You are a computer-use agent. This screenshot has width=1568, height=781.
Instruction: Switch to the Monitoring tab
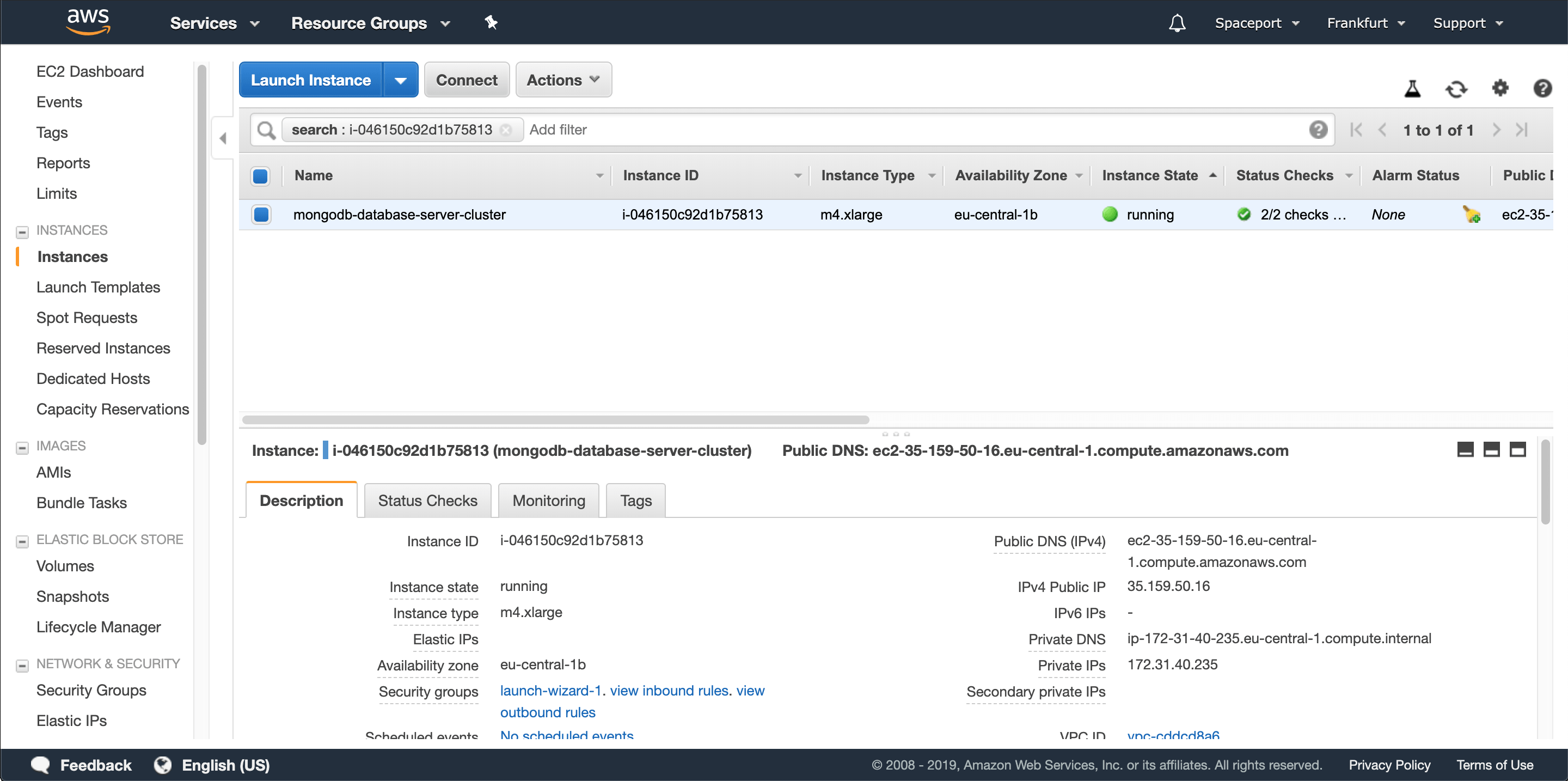[548, 501]
